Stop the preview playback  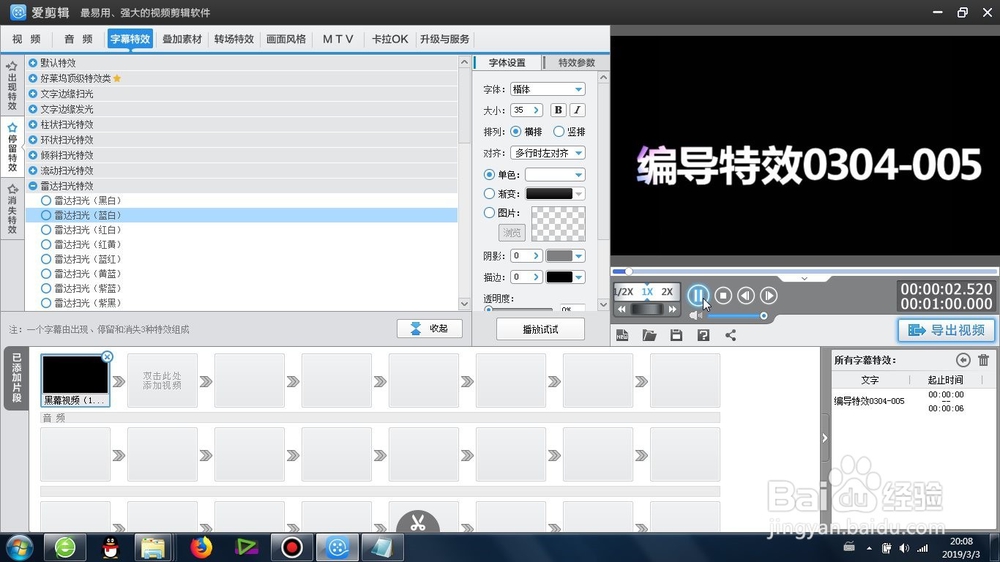(723, 295)
